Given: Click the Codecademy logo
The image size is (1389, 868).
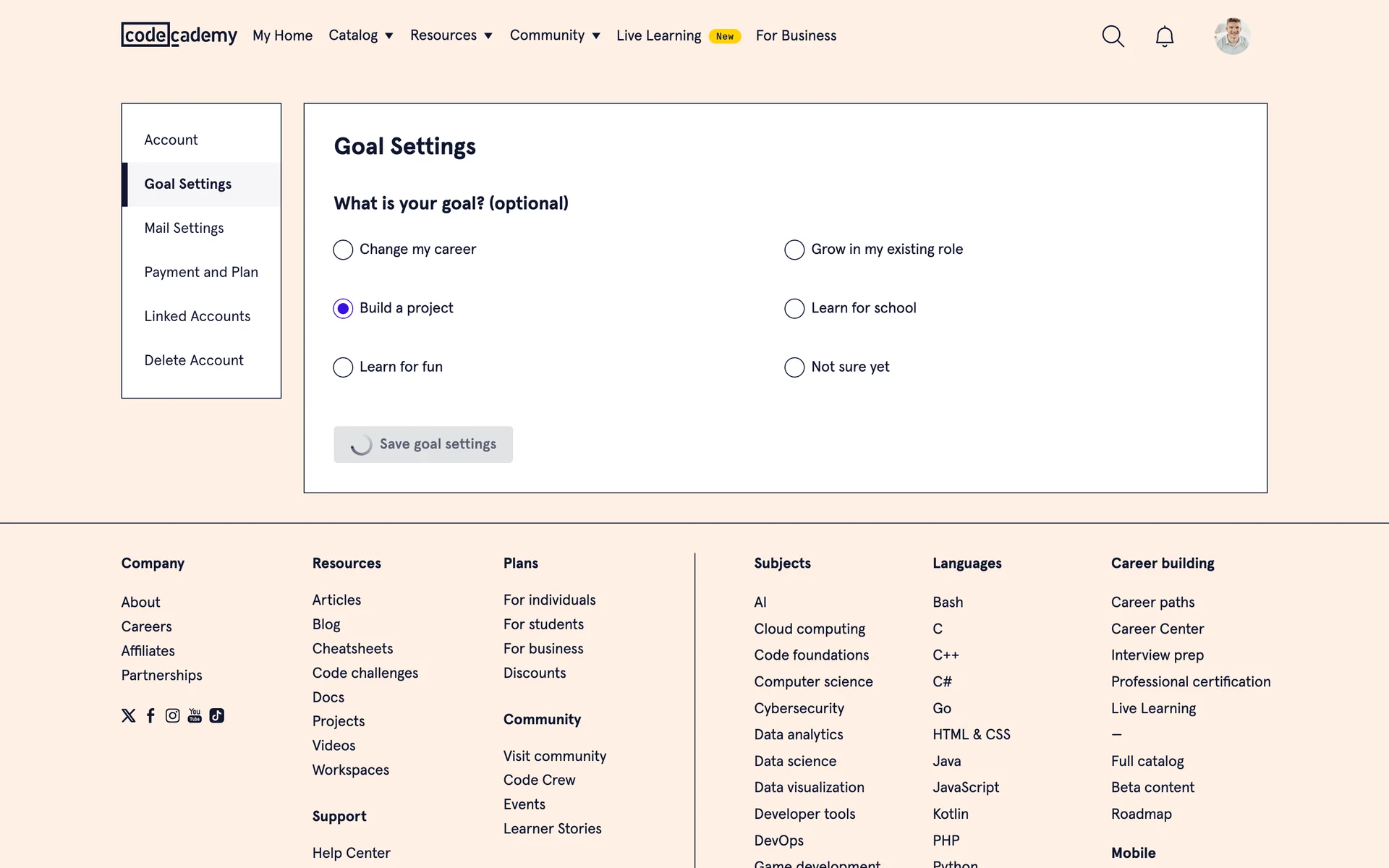Looking at the screenshot, I should coord(179,35).
